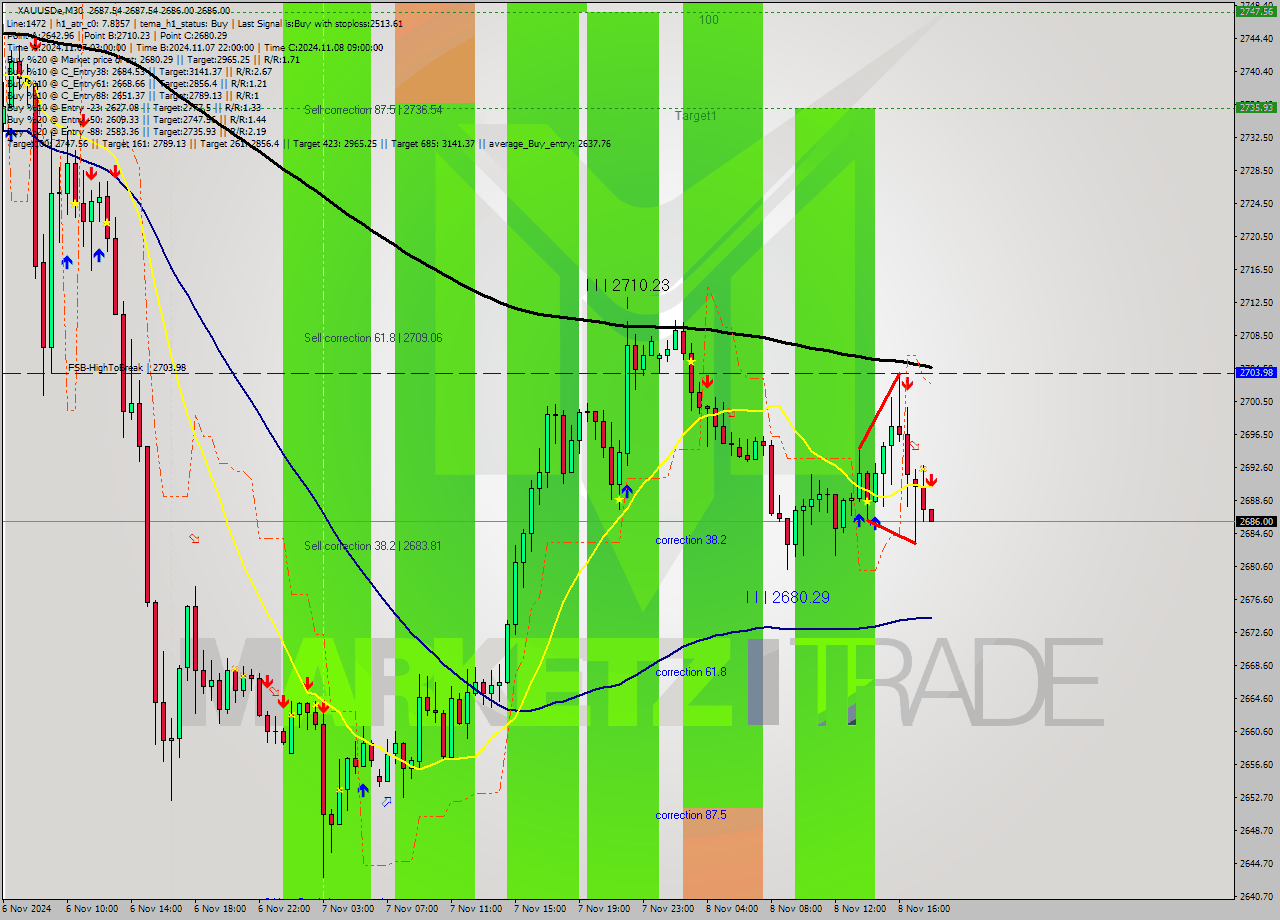Select the '2680.29' swing low label
1280x920 pixels.
788,597
